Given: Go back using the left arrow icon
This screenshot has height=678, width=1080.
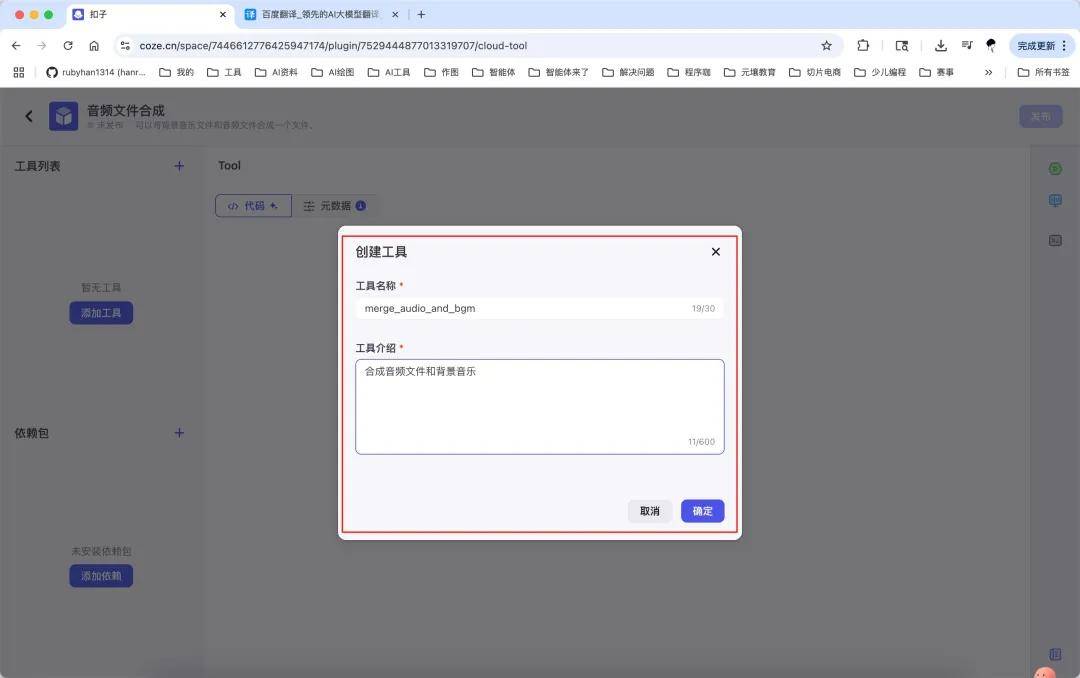Looking at the screenshot, I should [29, 116].
